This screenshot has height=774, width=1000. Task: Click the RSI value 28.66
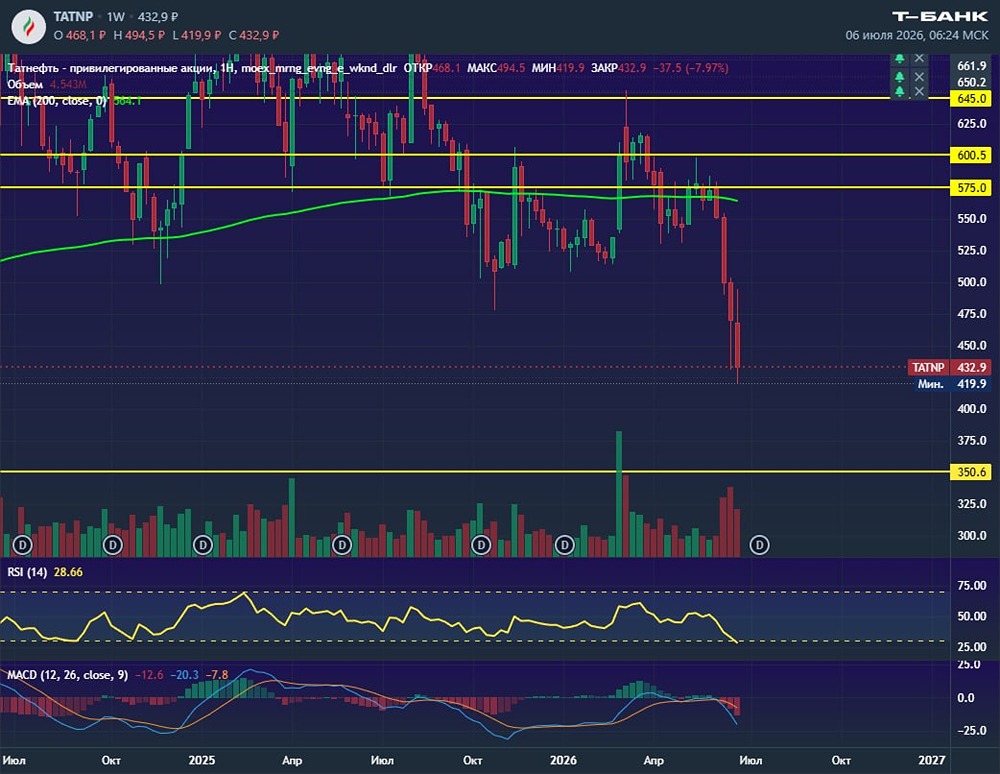click(68, 572)
